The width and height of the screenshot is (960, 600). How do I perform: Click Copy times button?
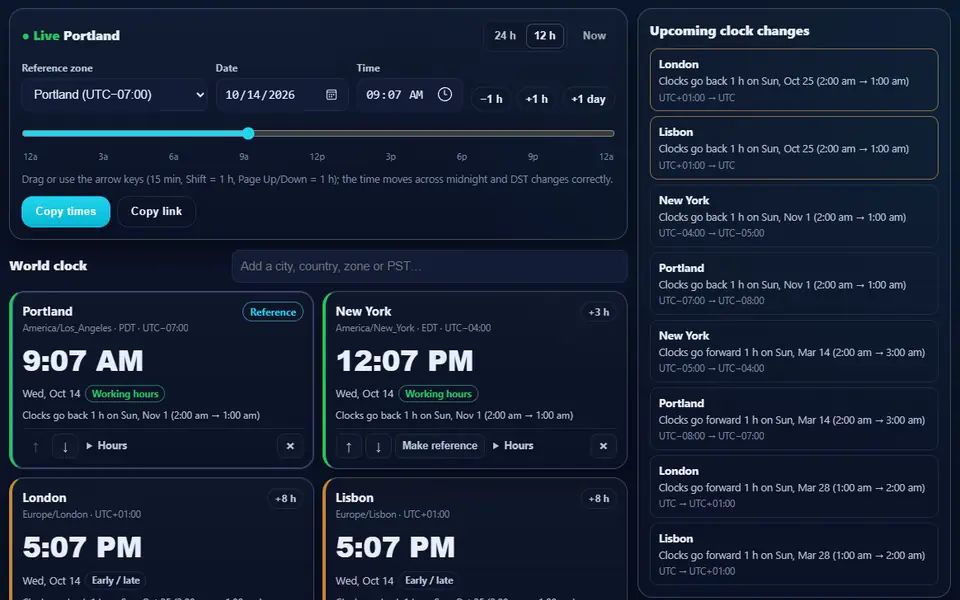tap(66, 211)
